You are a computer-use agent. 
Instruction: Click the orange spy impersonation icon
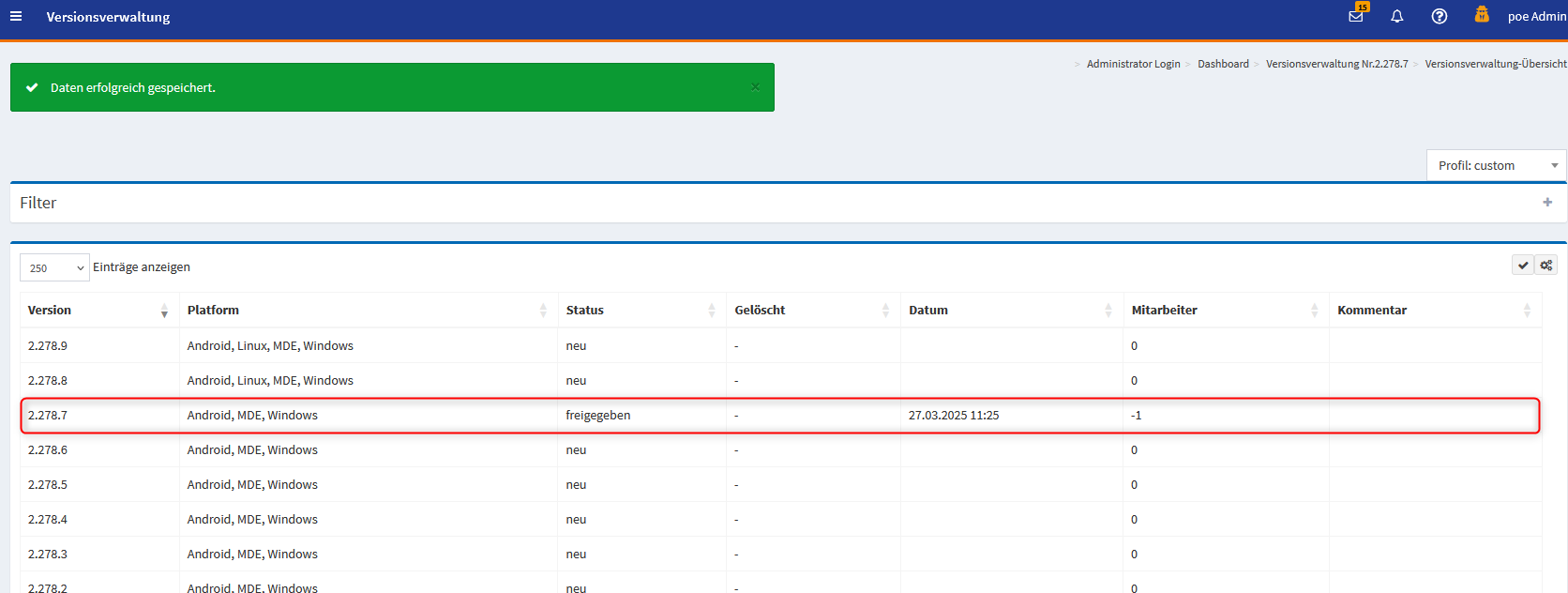point(1482,15)
